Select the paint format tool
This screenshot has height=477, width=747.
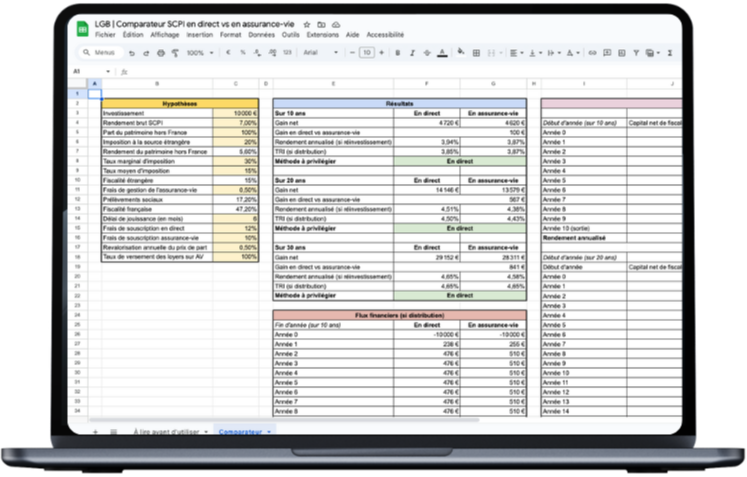point(175,53)
